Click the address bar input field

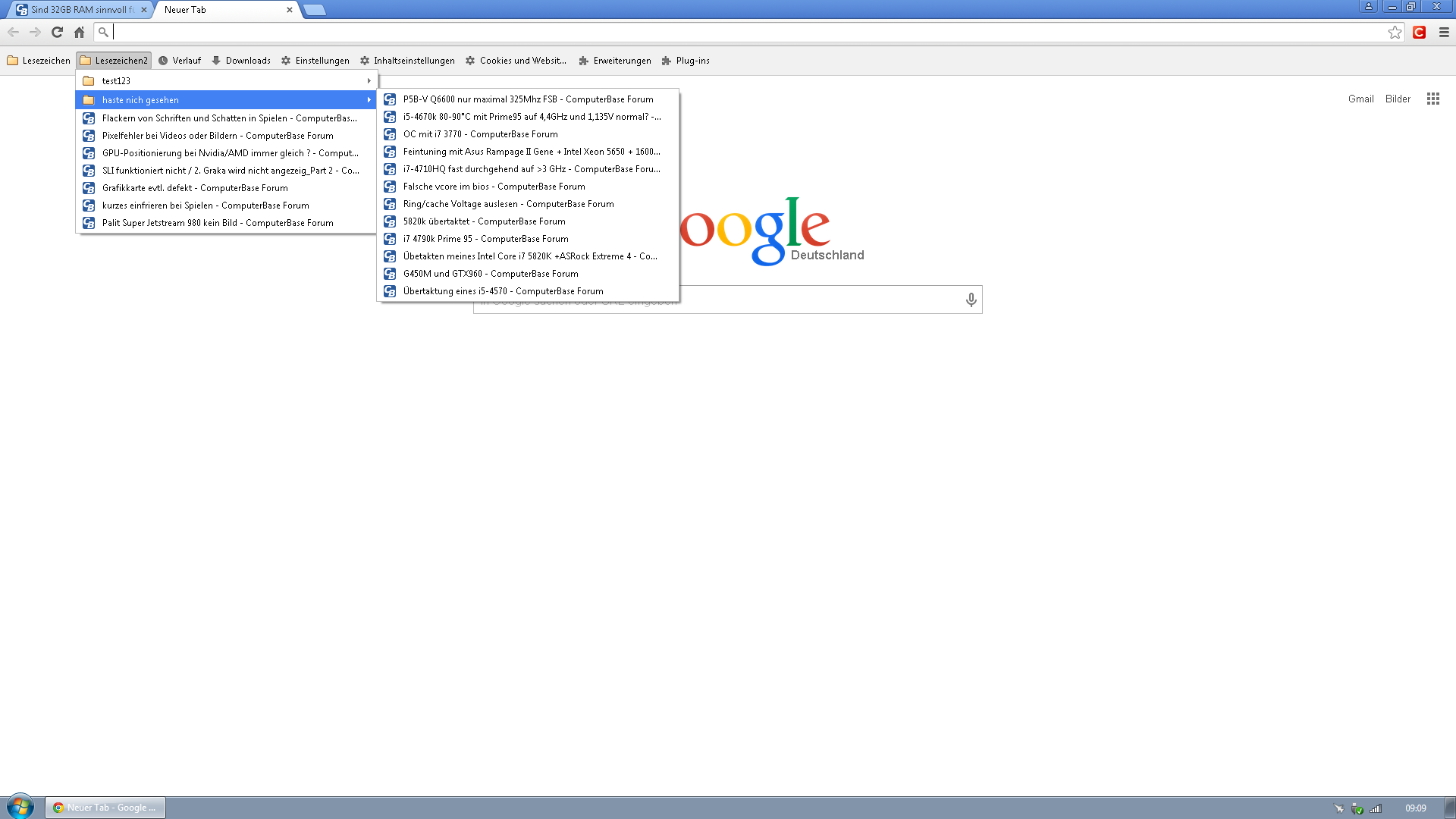coord(743,32)
